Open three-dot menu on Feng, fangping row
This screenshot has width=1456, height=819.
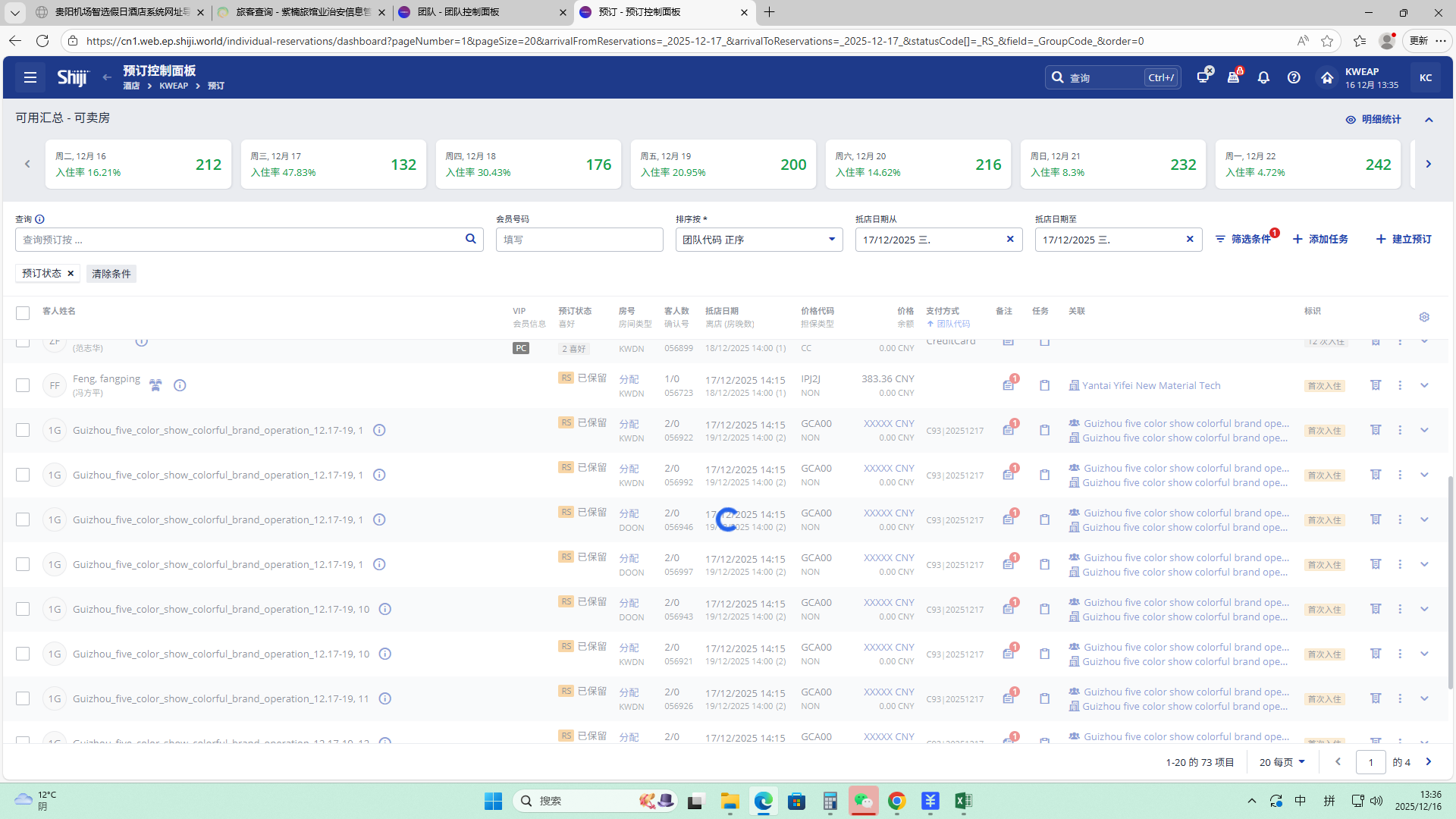tap(1400, 385)
